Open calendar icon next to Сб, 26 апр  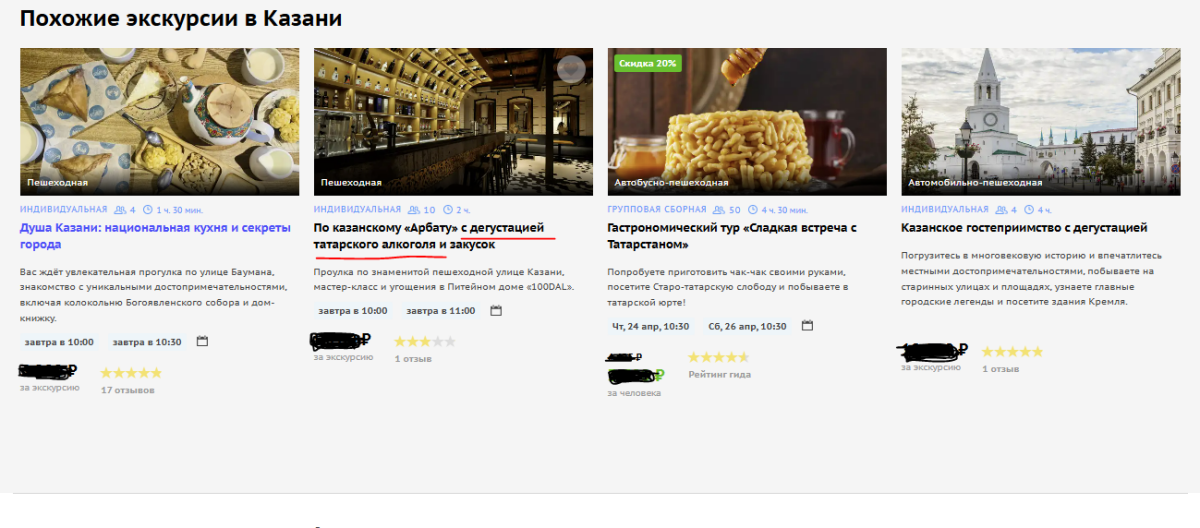[808, 326]
